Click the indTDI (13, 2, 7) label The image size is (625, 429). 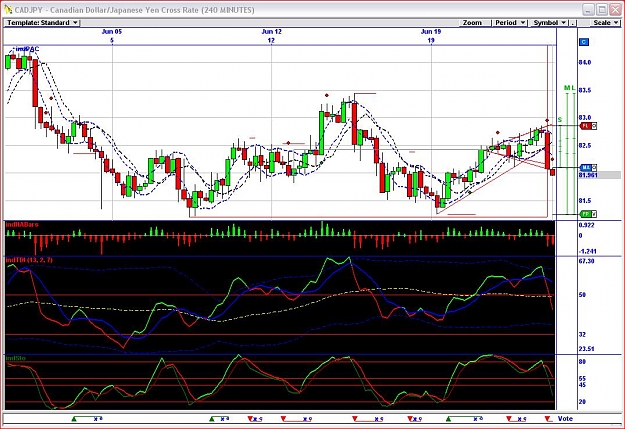[x=29, y=260]
